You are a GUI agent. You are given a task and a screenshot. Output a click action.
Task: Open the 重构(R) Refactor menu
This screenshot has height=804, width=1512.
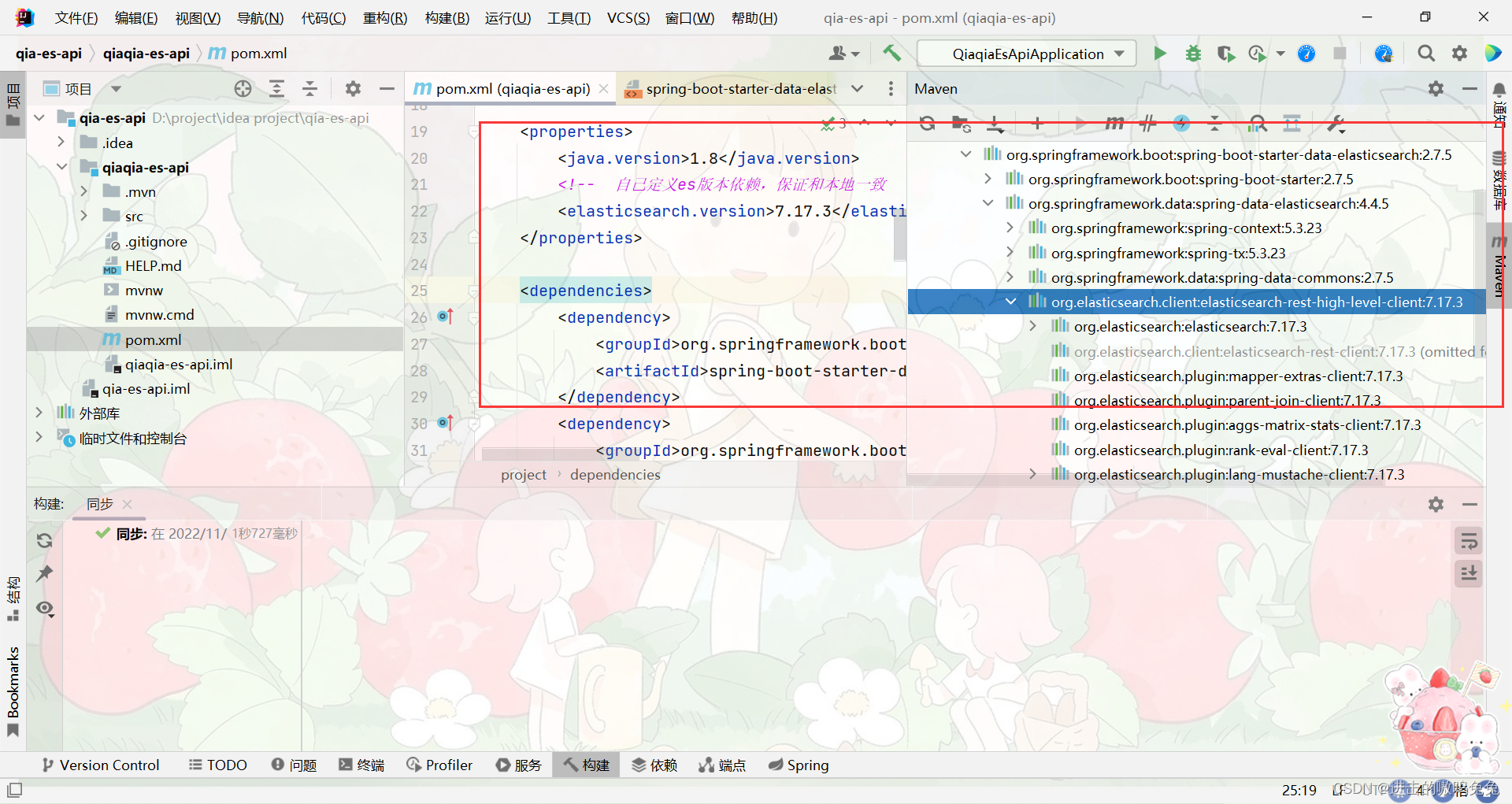(385, 17)
